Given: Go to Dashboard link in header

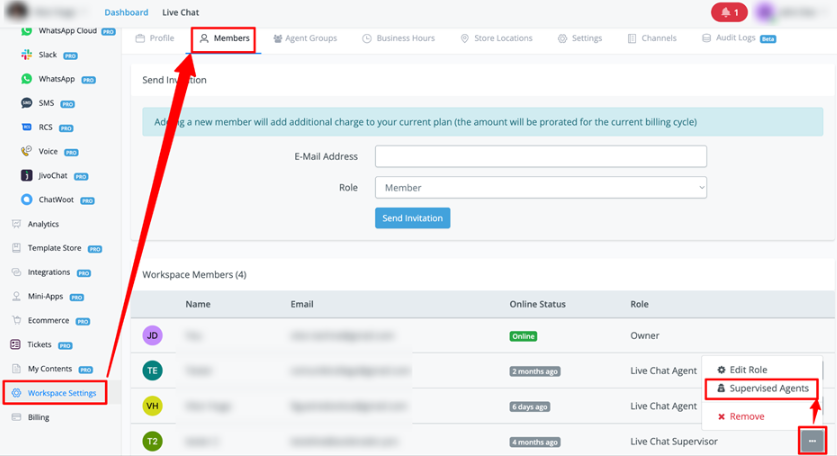Looking at the screenshot, I should coord(126,12).
